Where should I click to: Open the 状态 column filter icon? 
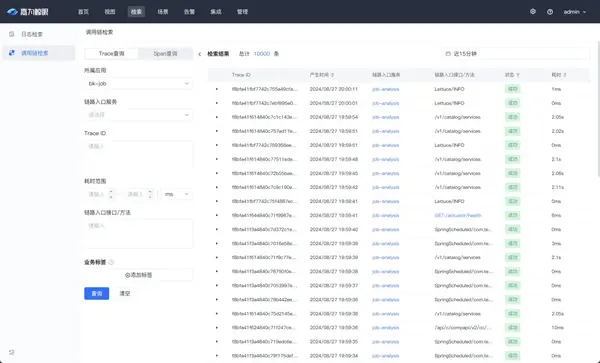[x=518, y=75]
